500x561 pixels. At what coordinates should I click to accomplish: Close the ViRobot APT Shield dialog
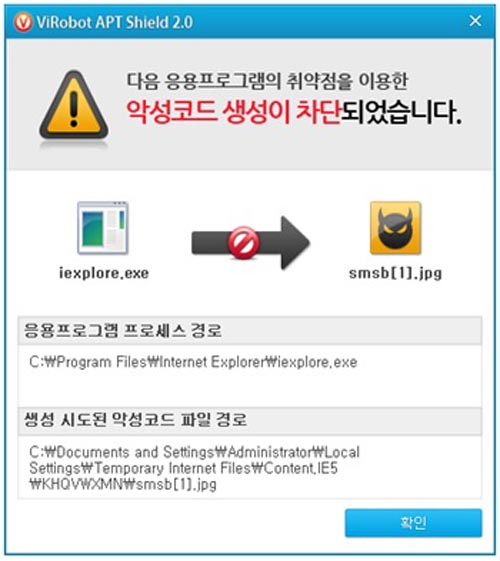(x=475, y=21)
